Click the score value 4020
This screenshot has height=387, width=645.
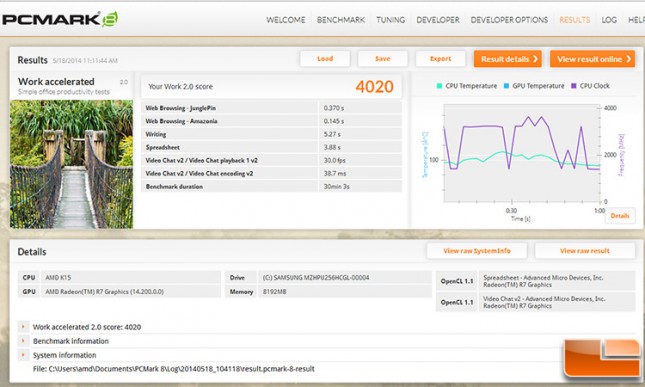point(374,86)
